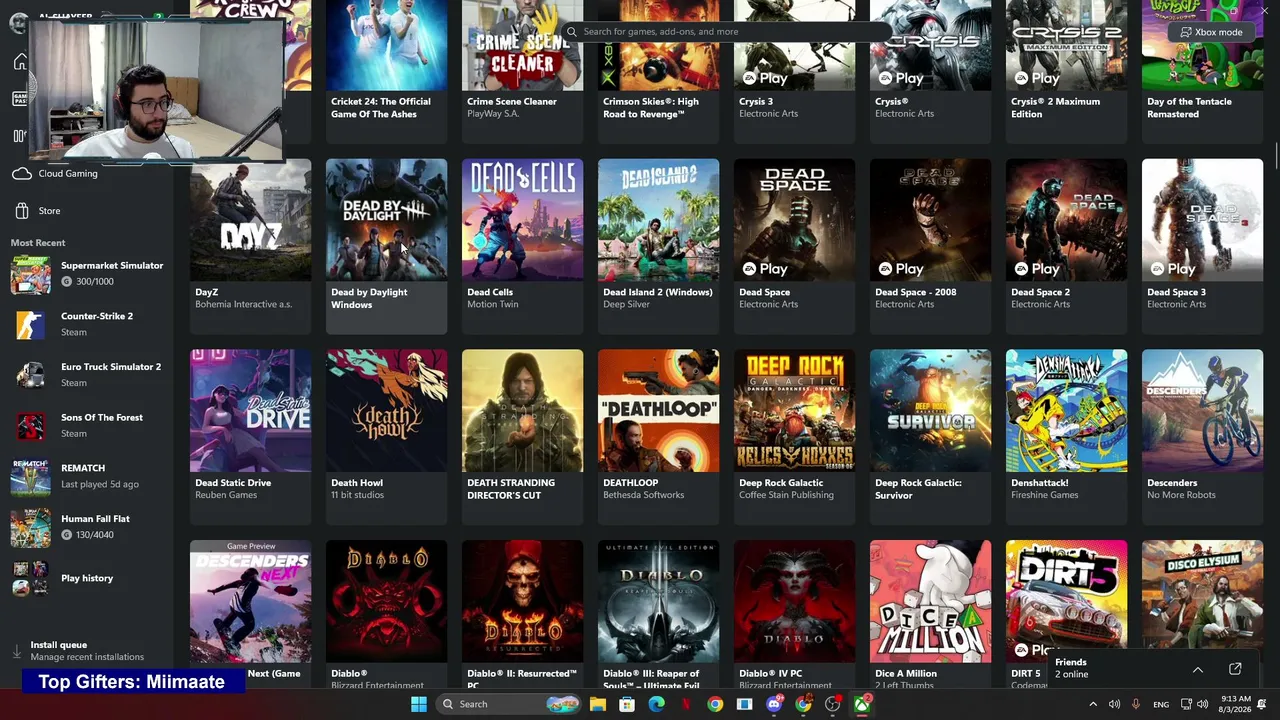Screen dimensions: 1280x720
Task: Open the Dead Cells game tile
Action: (522, 246)
